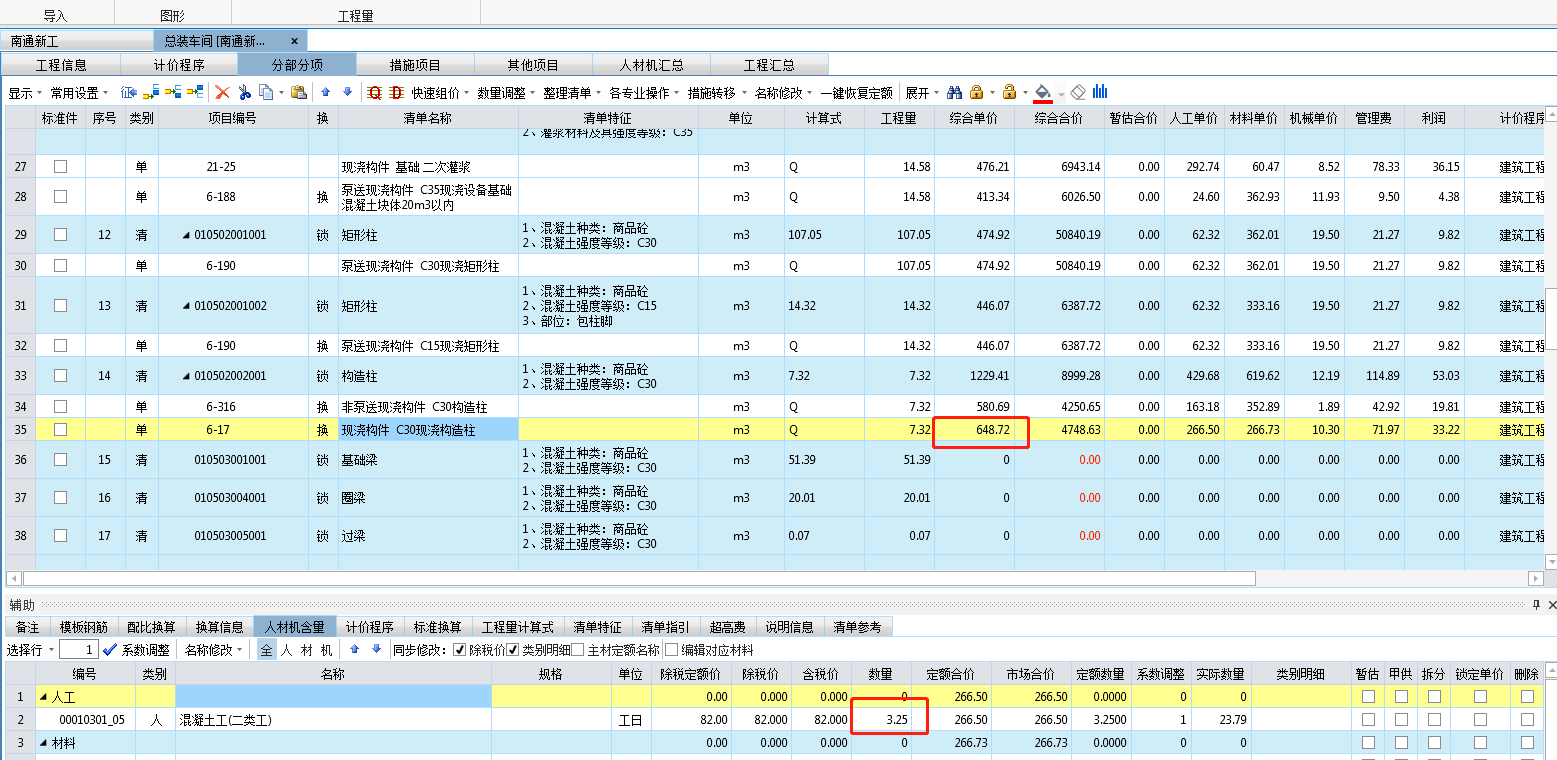Click the fill color paint bucket swatch
Image resolution: width=1557 pixels, height=760 pixels.
coord(1043,93)
